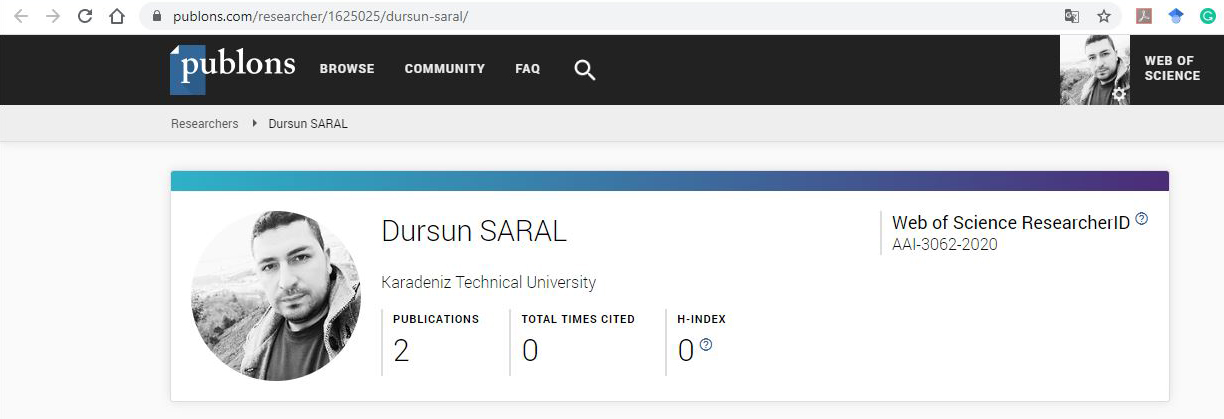Open the Browse menu
The width and height of the screenshot is (1224, 419).
(x=347, y=69)
